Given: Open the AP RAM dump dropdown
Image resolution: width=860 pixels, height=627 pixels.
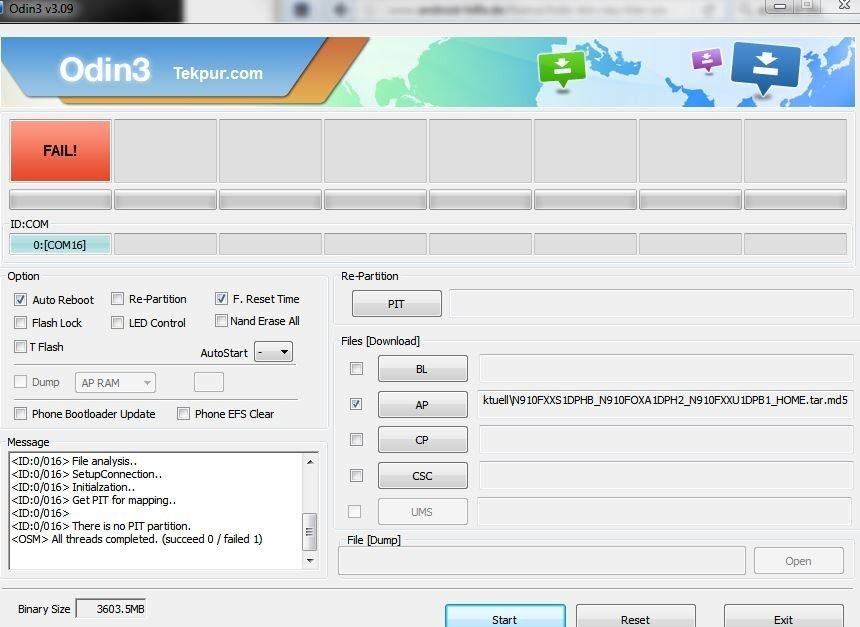Looking at the screenshot, I should tap(115, 382).
